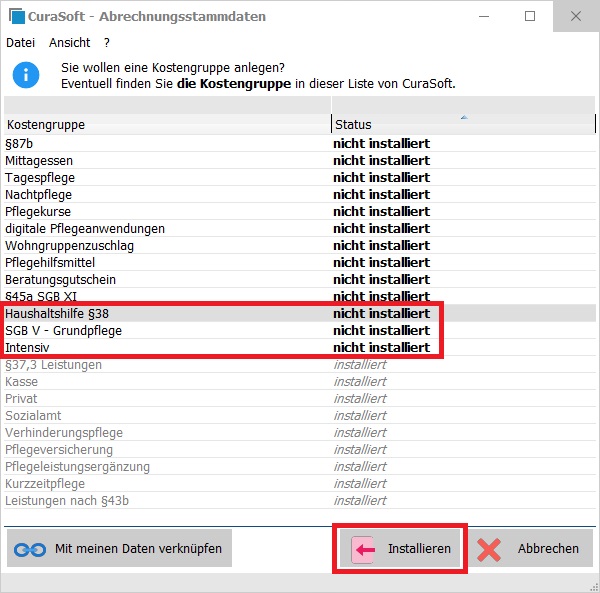The height and width of the screenshot is (593, 600).
Task: Open the Ansicht menu
Action: (69, 42)
